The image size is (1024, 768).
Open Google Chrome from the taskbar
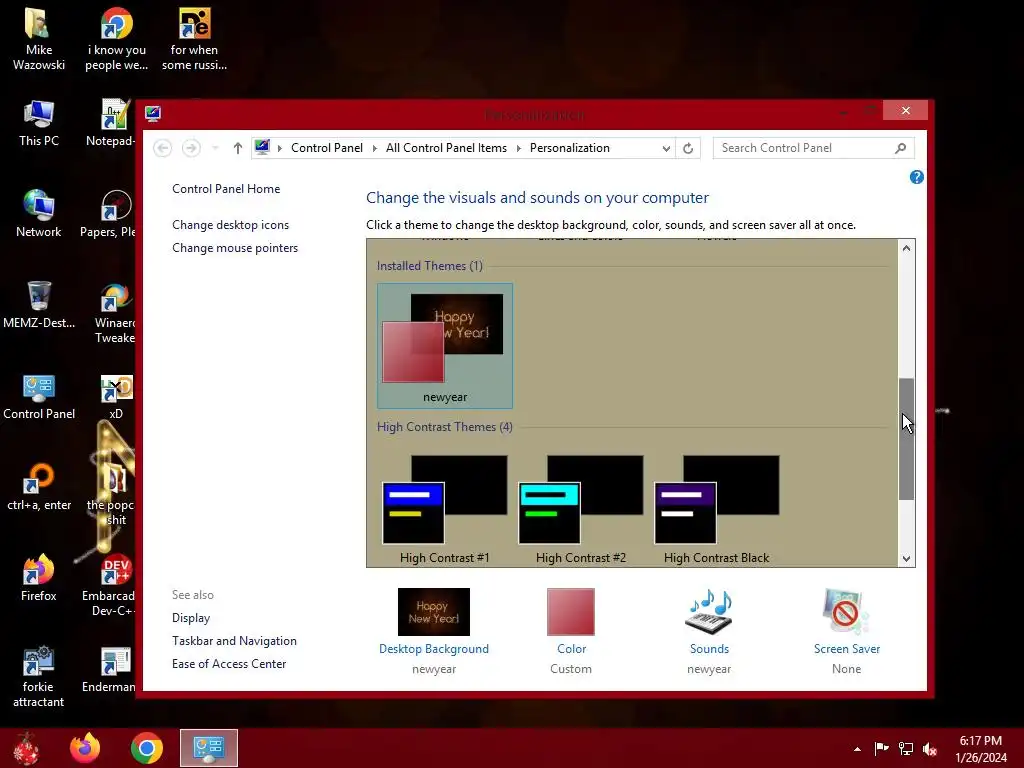pyautogui.click(x=146, y=748)
